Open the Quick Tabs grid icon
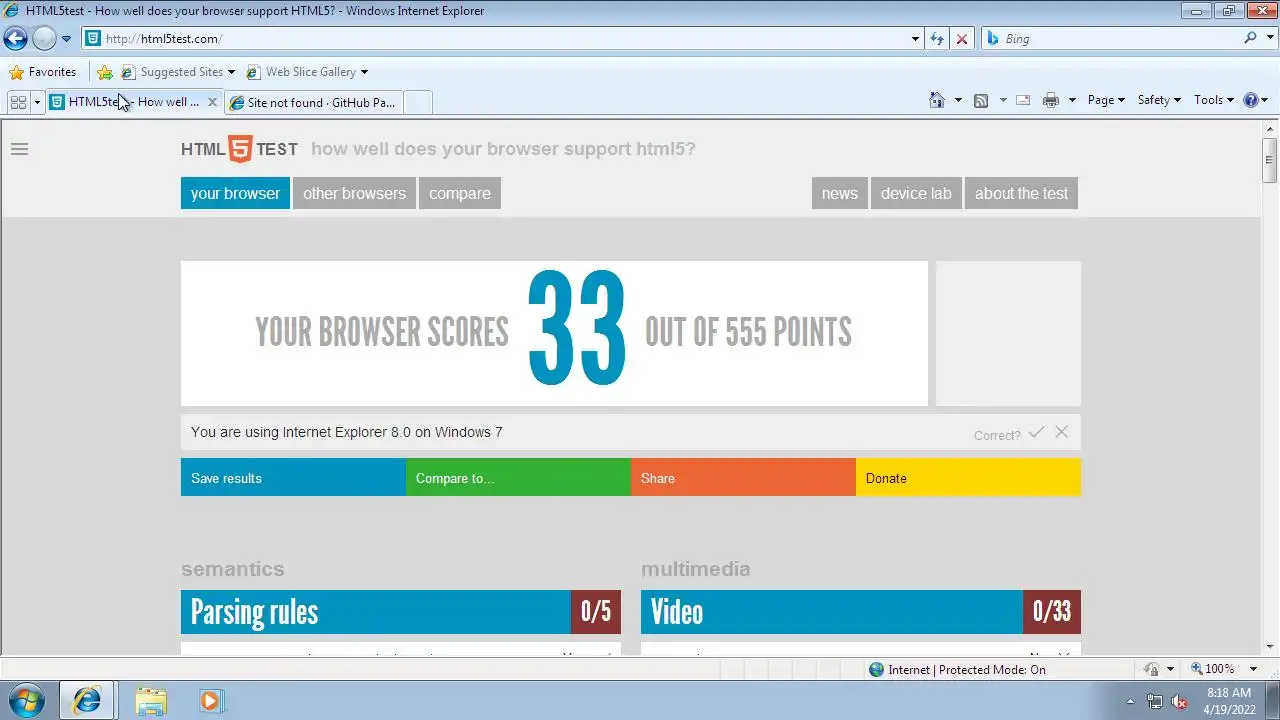The image size is (1280, 720). [18, 102]
